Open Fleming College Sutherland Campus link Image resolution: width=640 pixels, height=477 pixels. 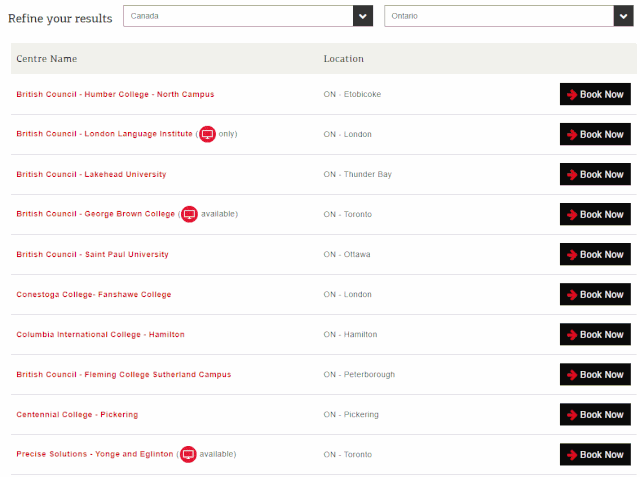(123, 374)
